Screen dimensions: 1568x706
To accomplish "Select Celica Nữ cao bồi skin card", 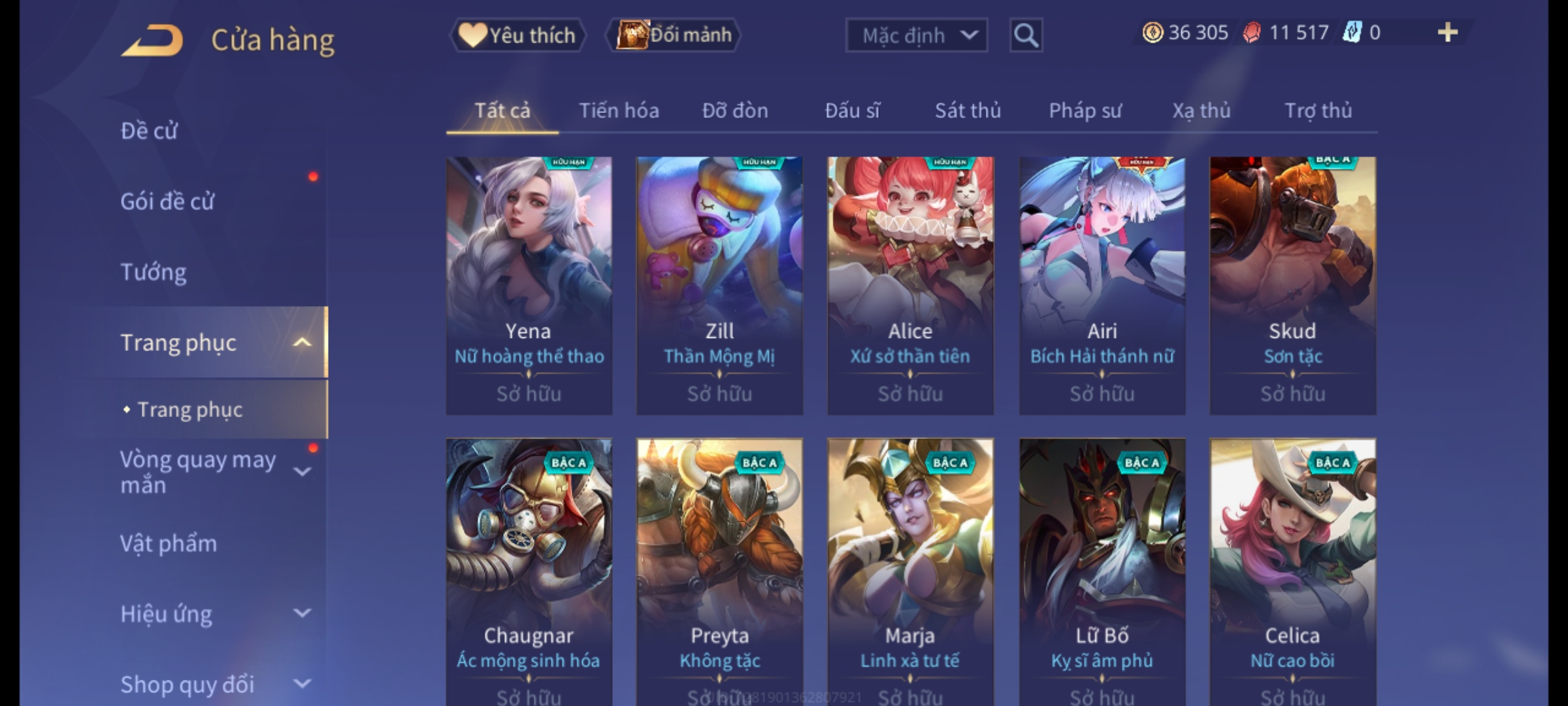I will point(1292,572).
